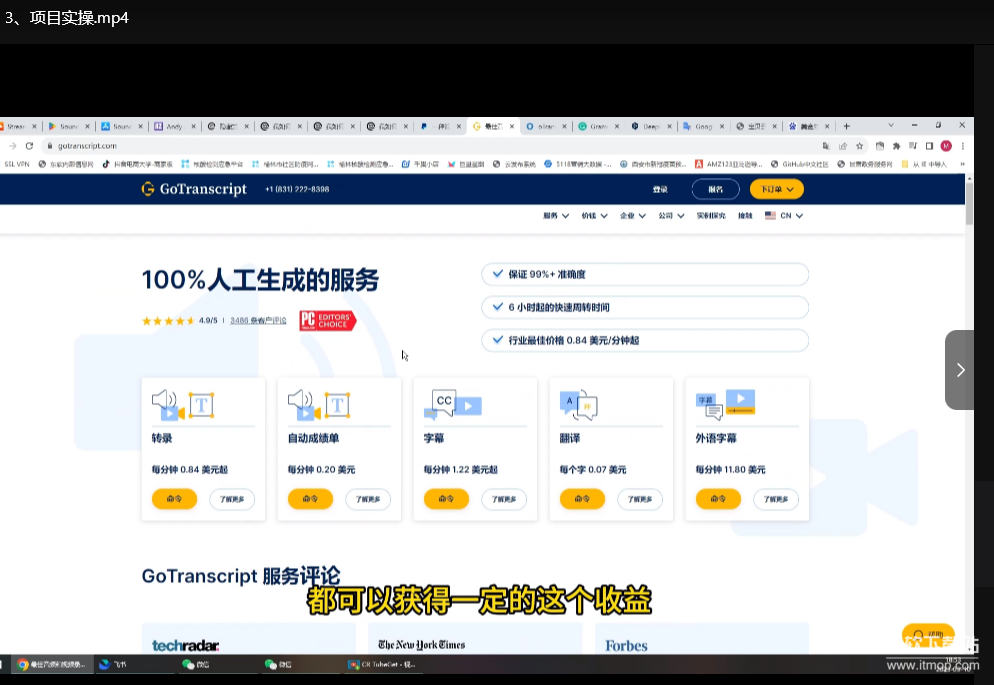Viewport: 994px width, 685px height.
Task: Click 了解更多 on the 转录 card
Action: [232, 499]
